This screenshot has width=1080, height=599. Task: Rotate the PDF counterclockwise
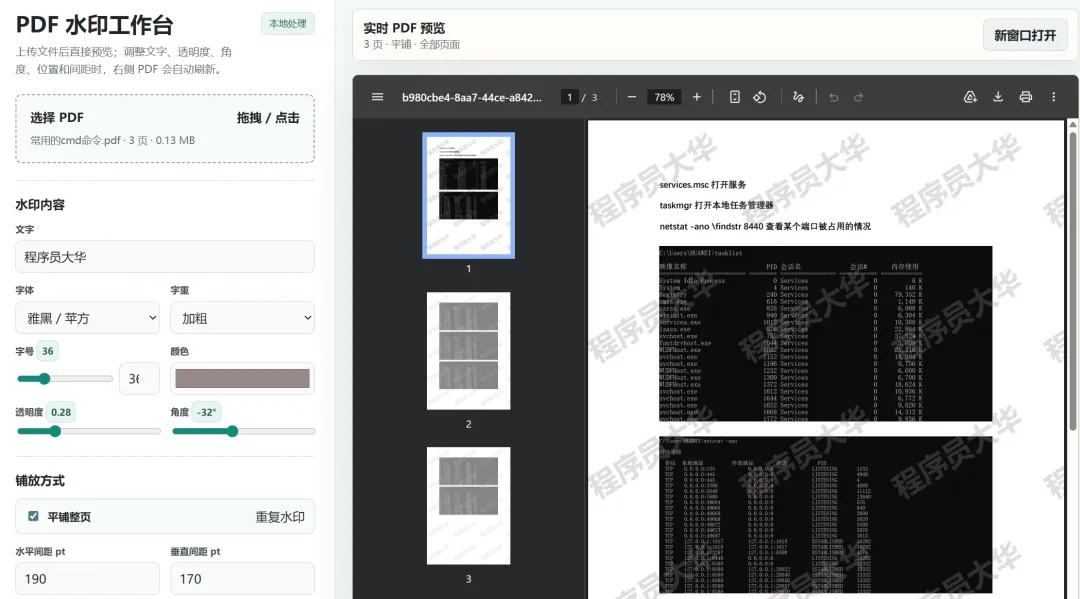click(x=760, y=97)
